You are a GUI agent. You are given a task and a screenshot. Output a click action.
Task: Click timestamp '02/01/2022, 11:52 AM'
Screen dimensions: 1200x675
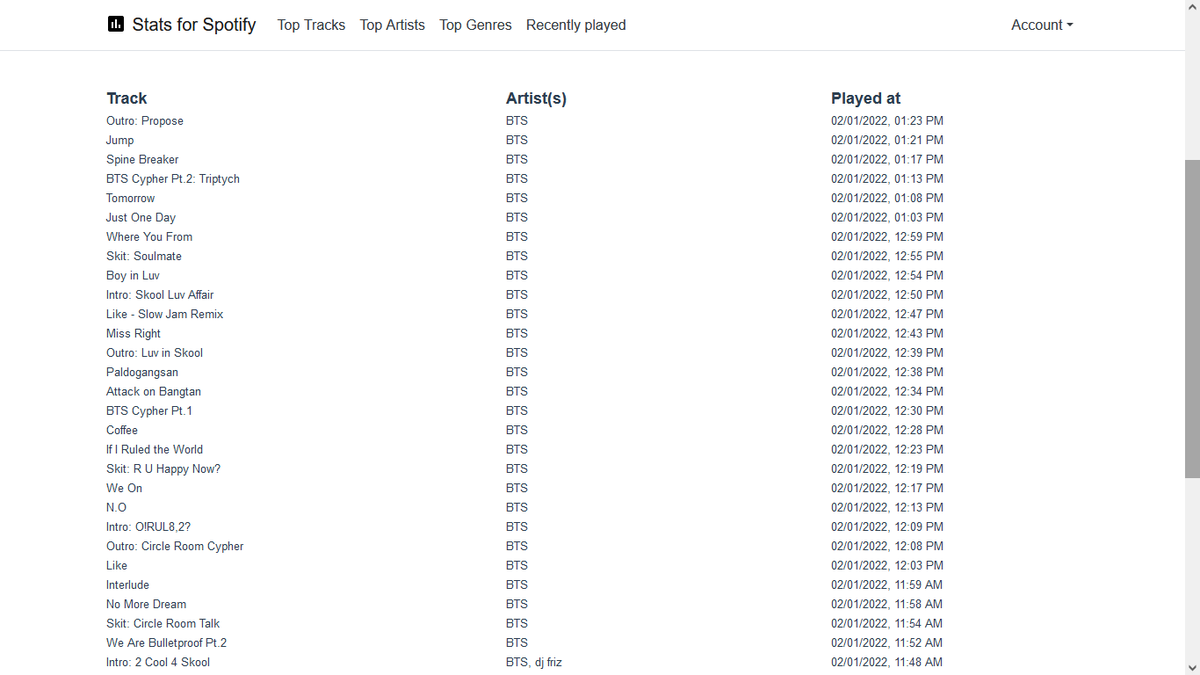pyautogui.click(x=887, y=643)
